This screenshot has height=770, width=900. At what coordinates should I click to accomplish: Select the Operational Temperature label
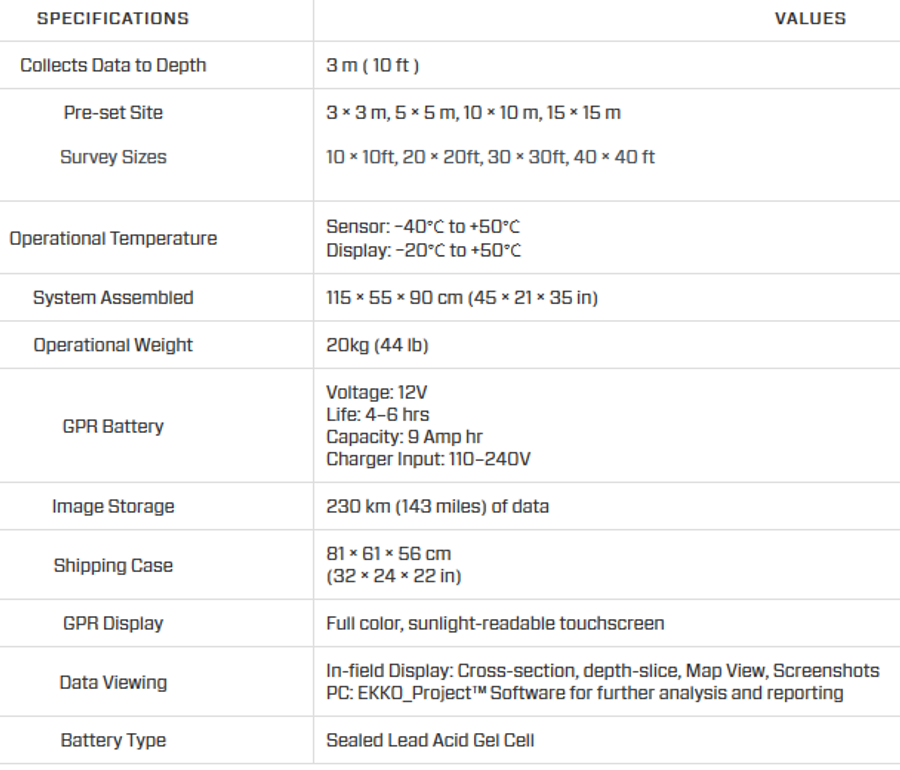(x=113, y=239)
